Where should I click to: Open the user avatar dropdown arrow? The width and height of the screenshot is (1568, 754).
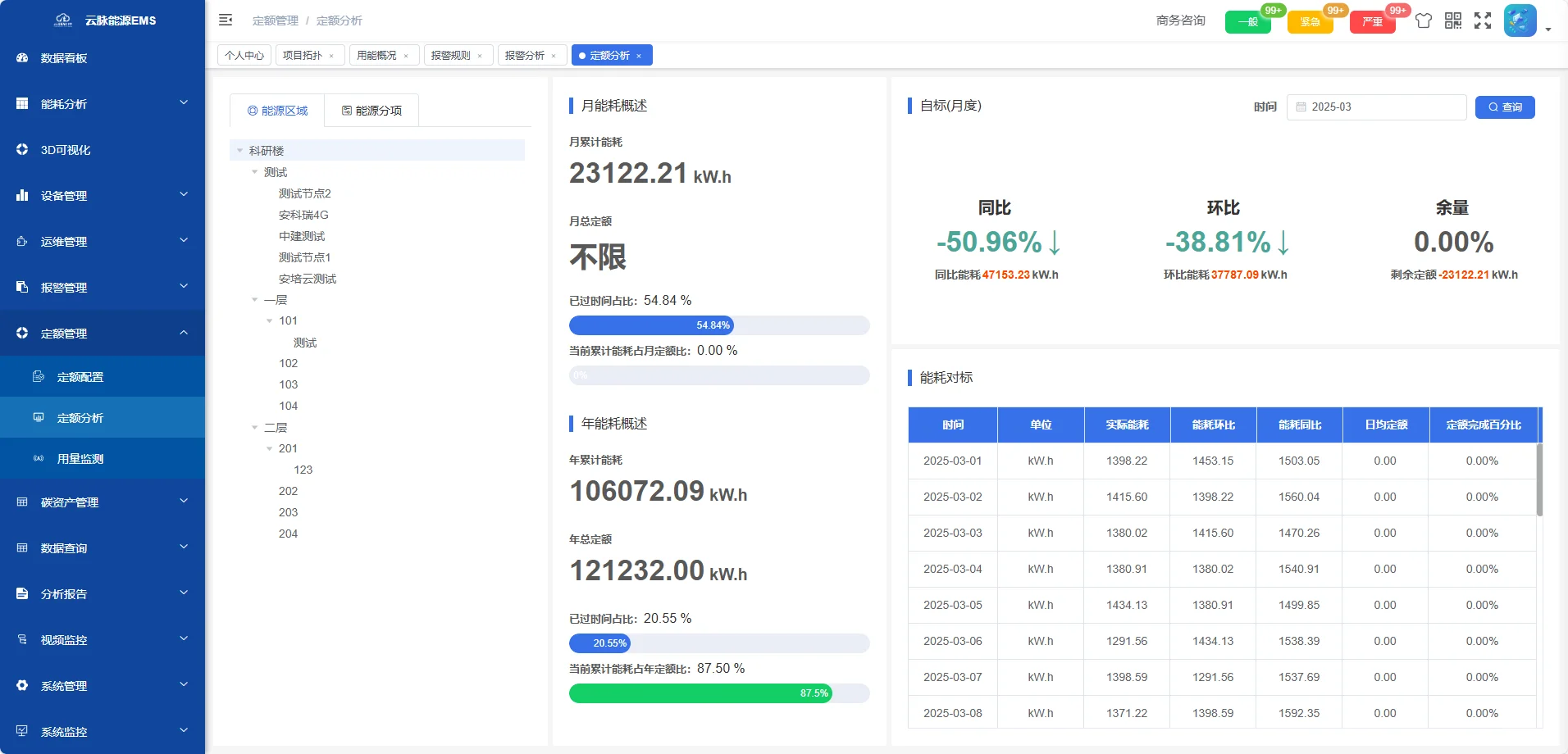click(1547, 29)
